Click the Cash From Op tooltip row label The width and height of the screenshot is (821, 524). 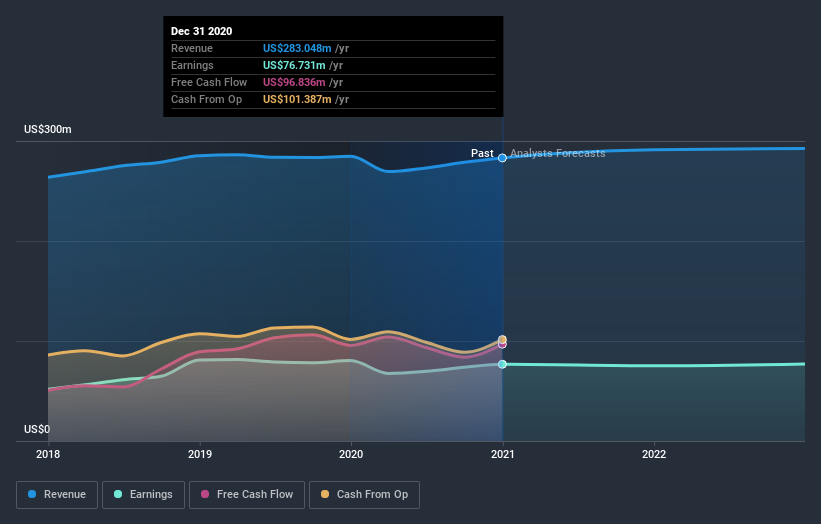(x=206, y=99)
